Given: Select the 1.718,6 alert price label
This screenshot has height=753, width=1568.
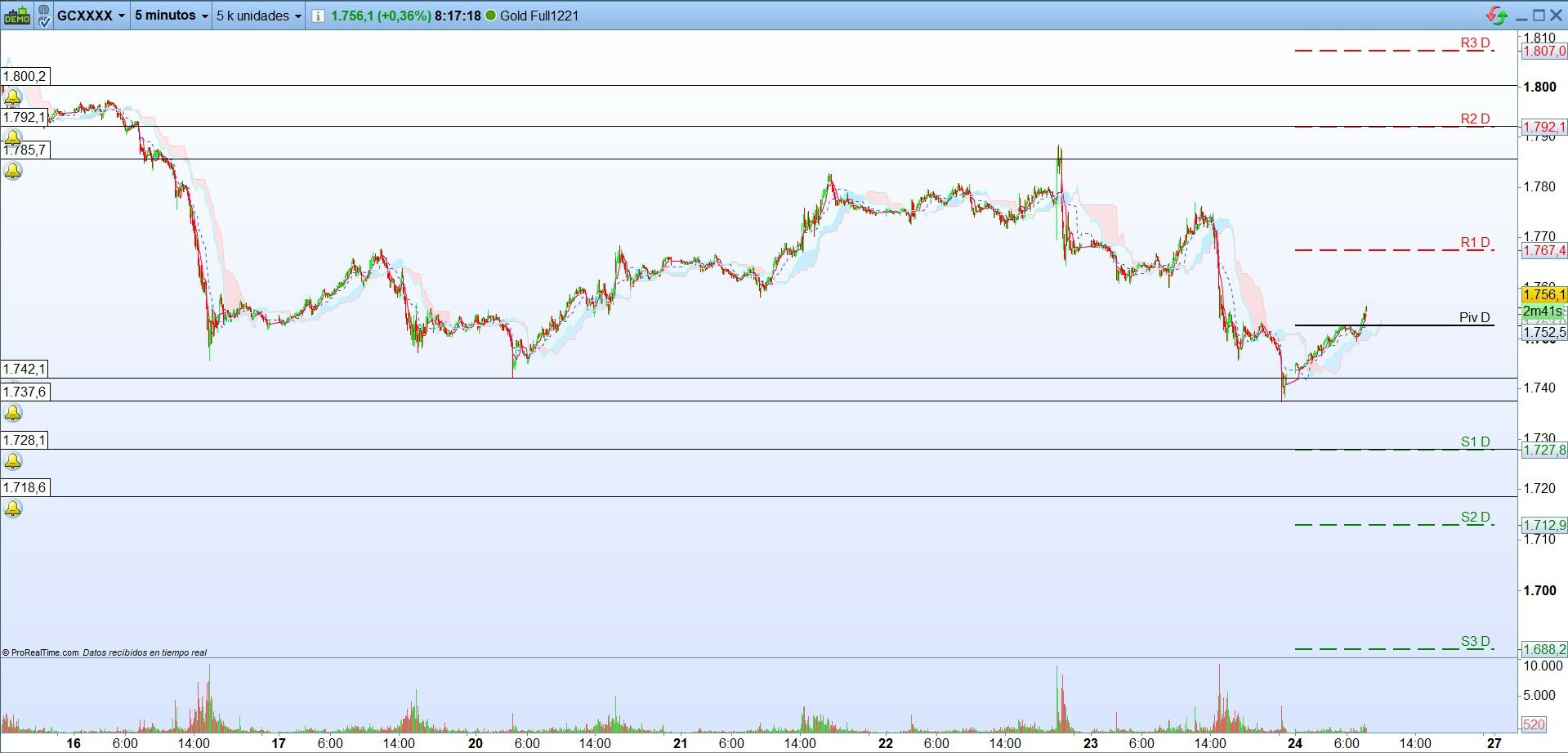Looking at the screenshot, I should [25, 487].
